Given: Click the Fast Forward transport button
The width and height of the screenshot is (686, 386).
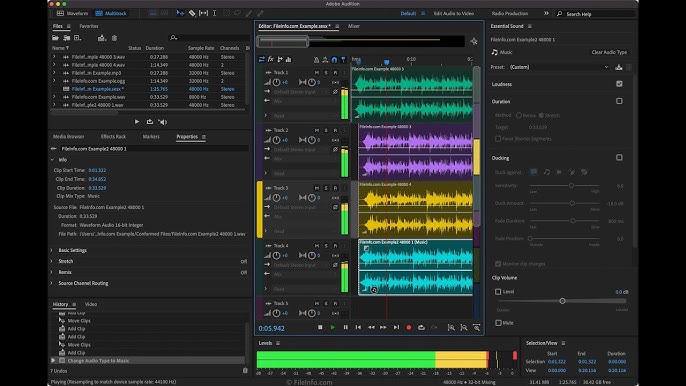Looking at the screenshot, I should tap(383, 327).
